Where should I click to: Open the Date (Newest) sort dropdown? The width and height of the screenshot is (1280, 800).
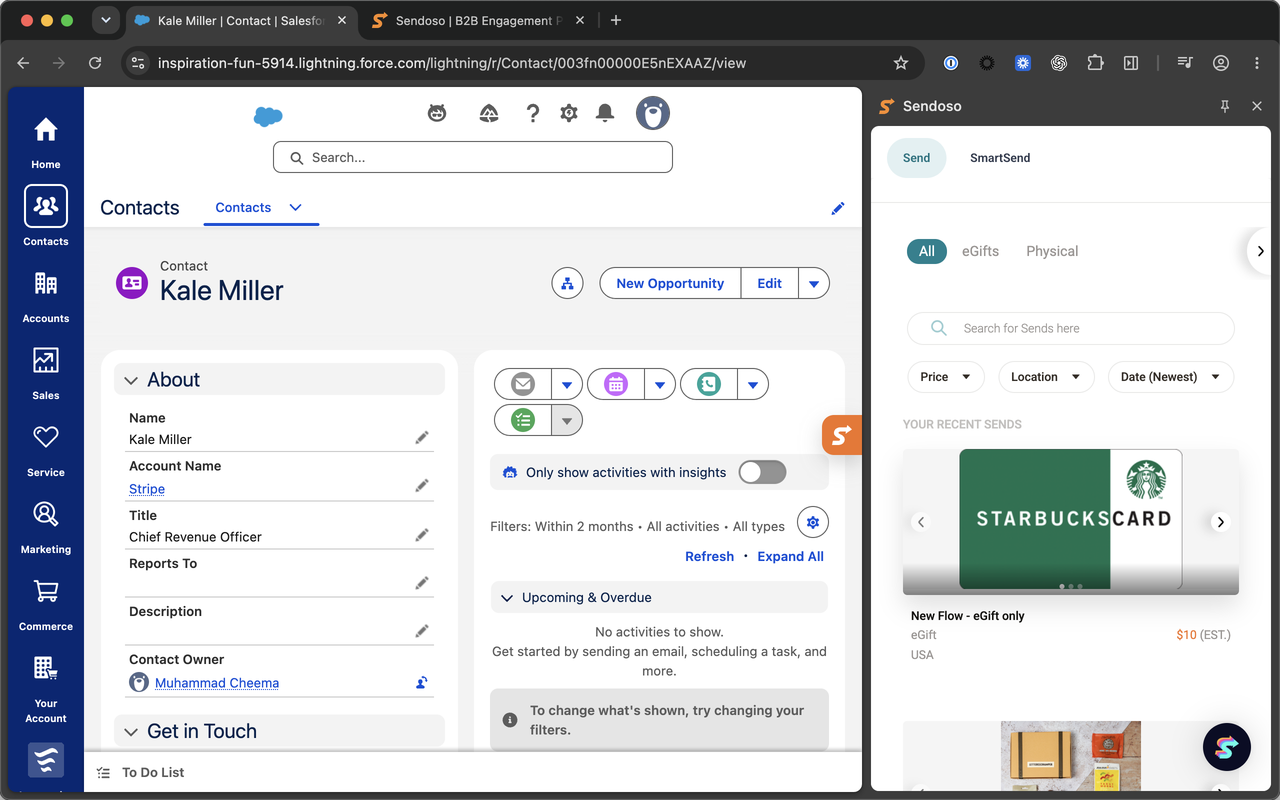[x=1171, y=377]
